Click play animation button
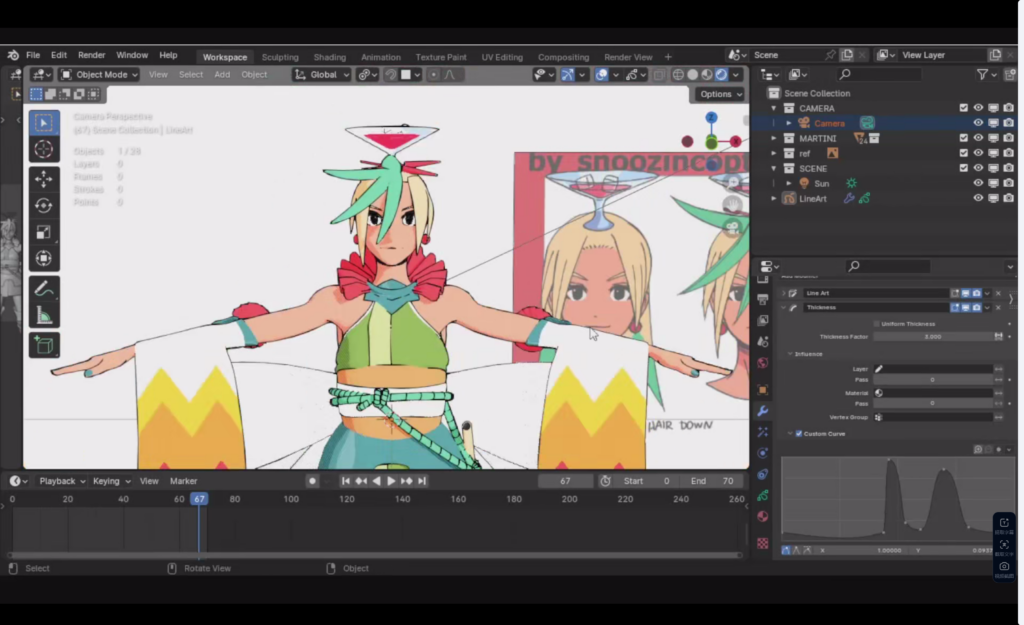The height and width of the screenshot is (625, 1024). tap(391, 481)
